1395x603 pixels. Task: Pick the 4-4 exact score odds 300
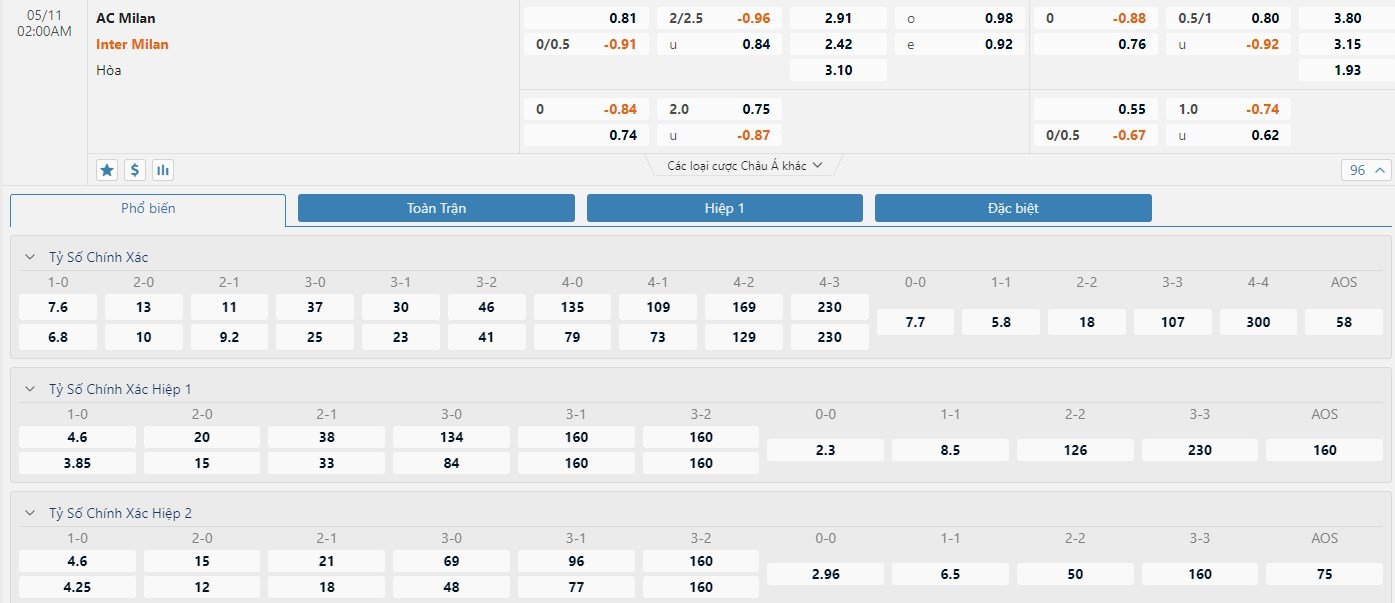click(1258, 322)
